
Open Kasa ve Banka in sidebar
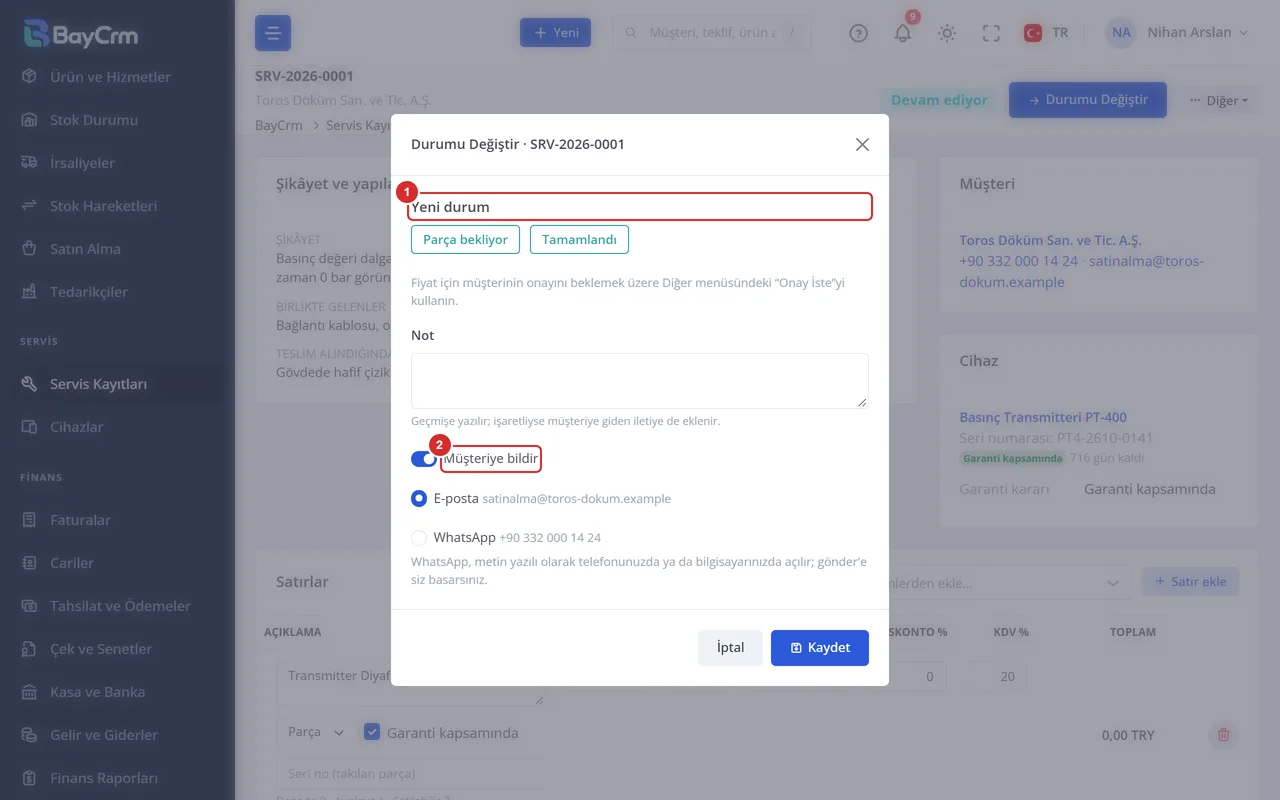(97, 692)
